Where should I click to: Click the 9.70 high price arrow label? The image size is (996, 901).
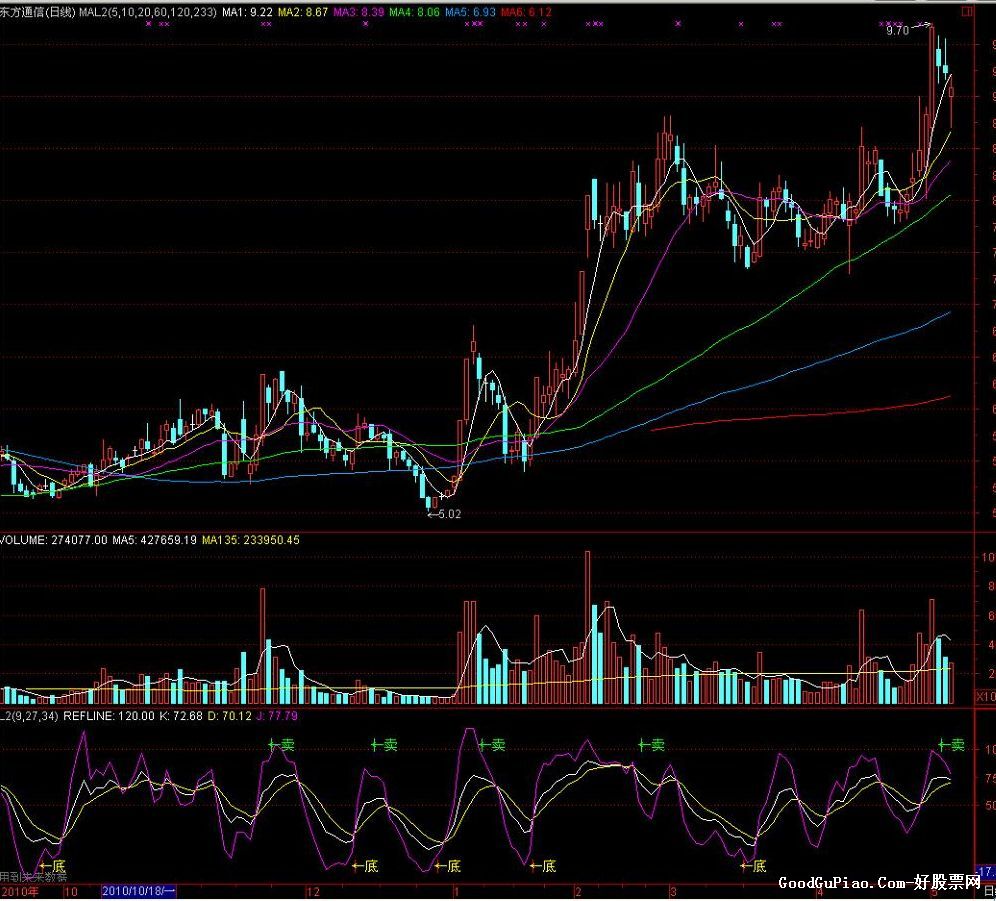coord(902,31)
